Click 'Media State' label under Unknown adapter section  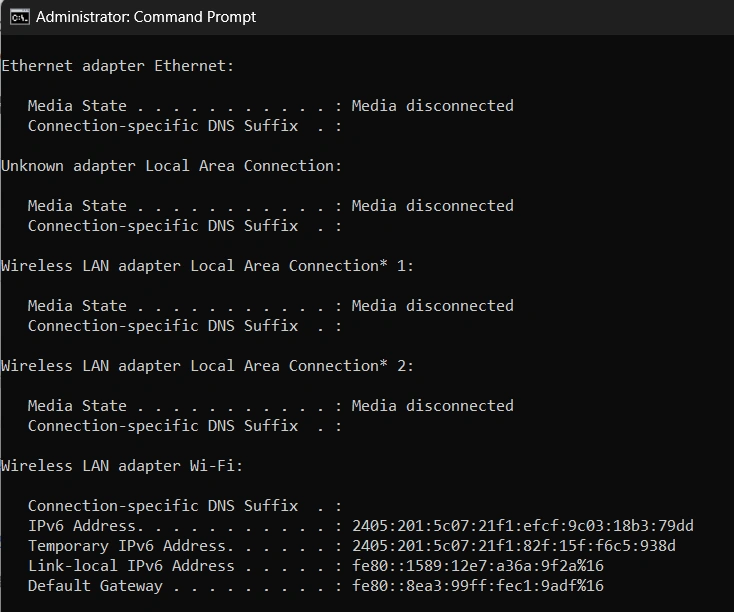tap(77, 206)
